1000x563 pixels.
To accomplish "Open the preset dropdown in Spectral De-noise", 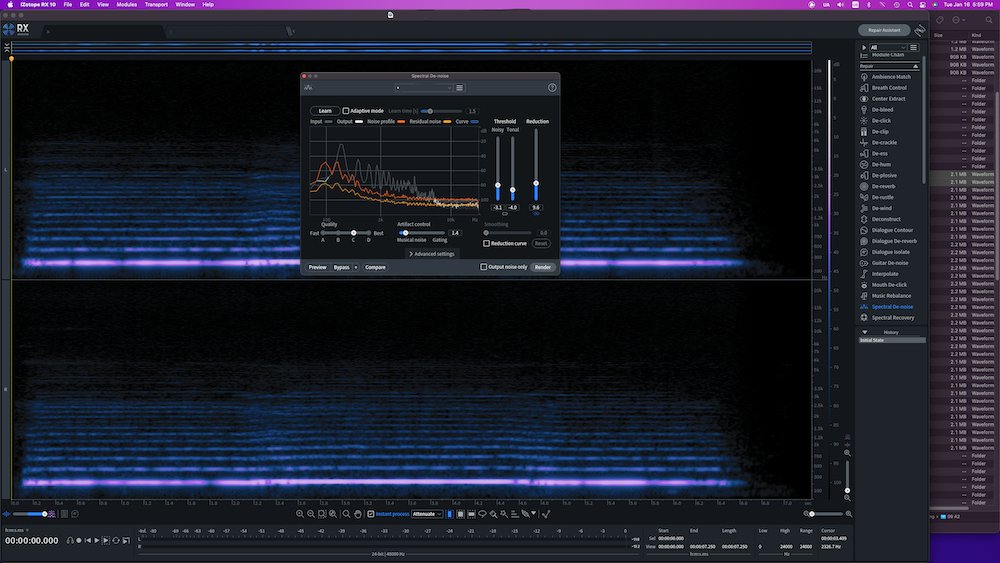I will point(423,87).
